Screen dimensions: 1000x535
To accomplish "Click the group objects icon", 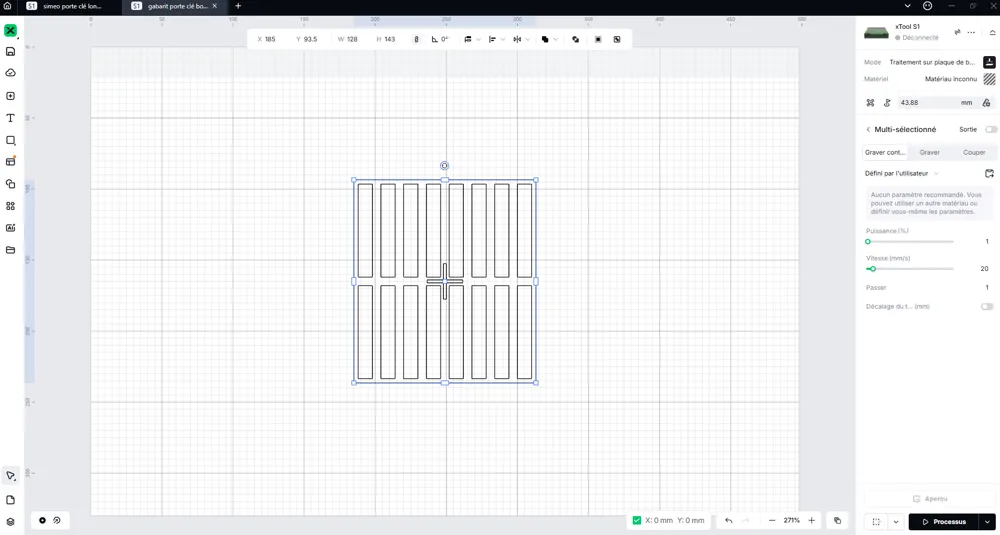I will pyautogui.click(x=598, y=39).
